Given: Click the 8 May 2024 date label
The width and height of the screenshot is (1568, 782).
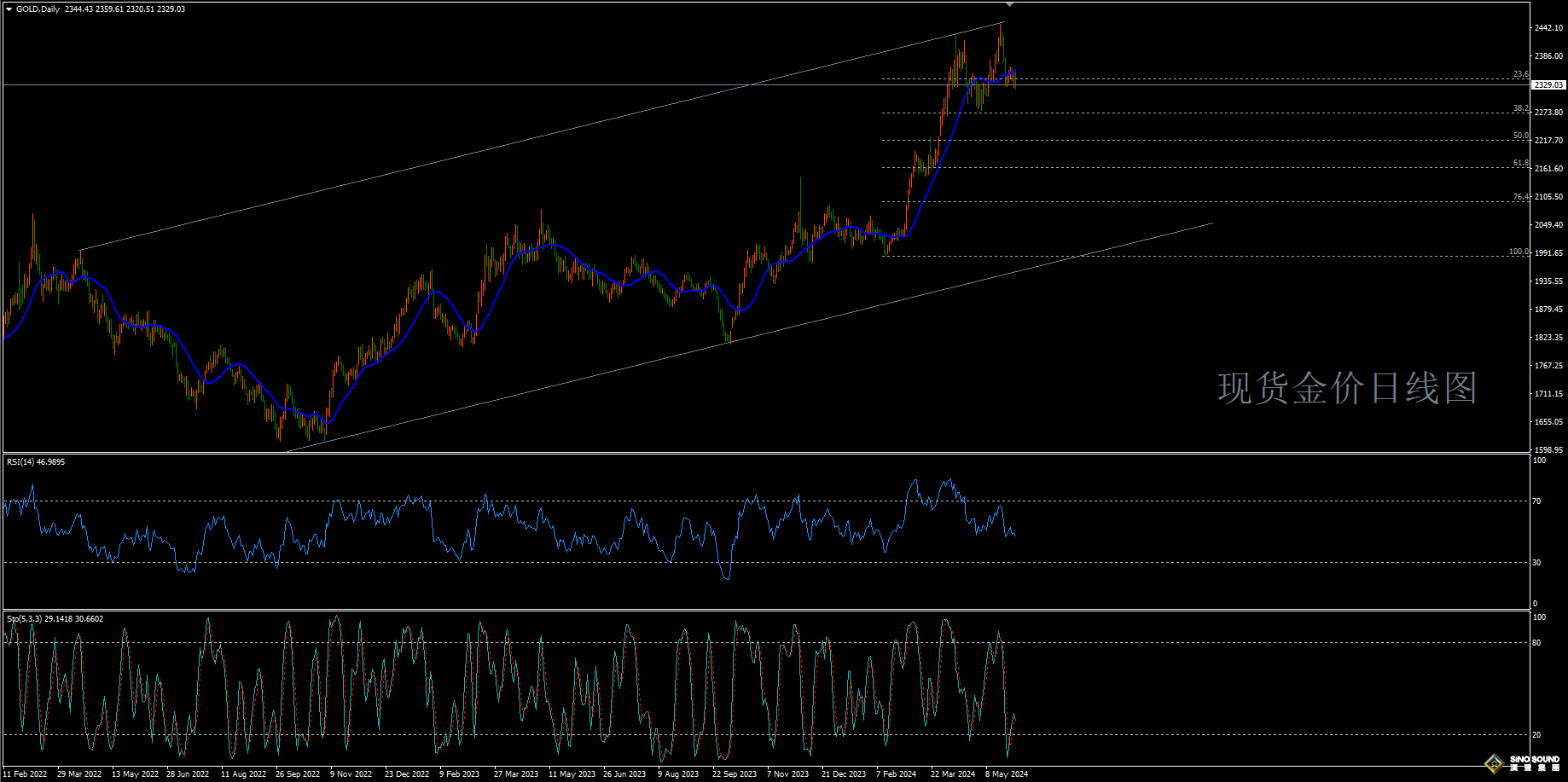Looking at the screenshot, I should pos(1007,774).
